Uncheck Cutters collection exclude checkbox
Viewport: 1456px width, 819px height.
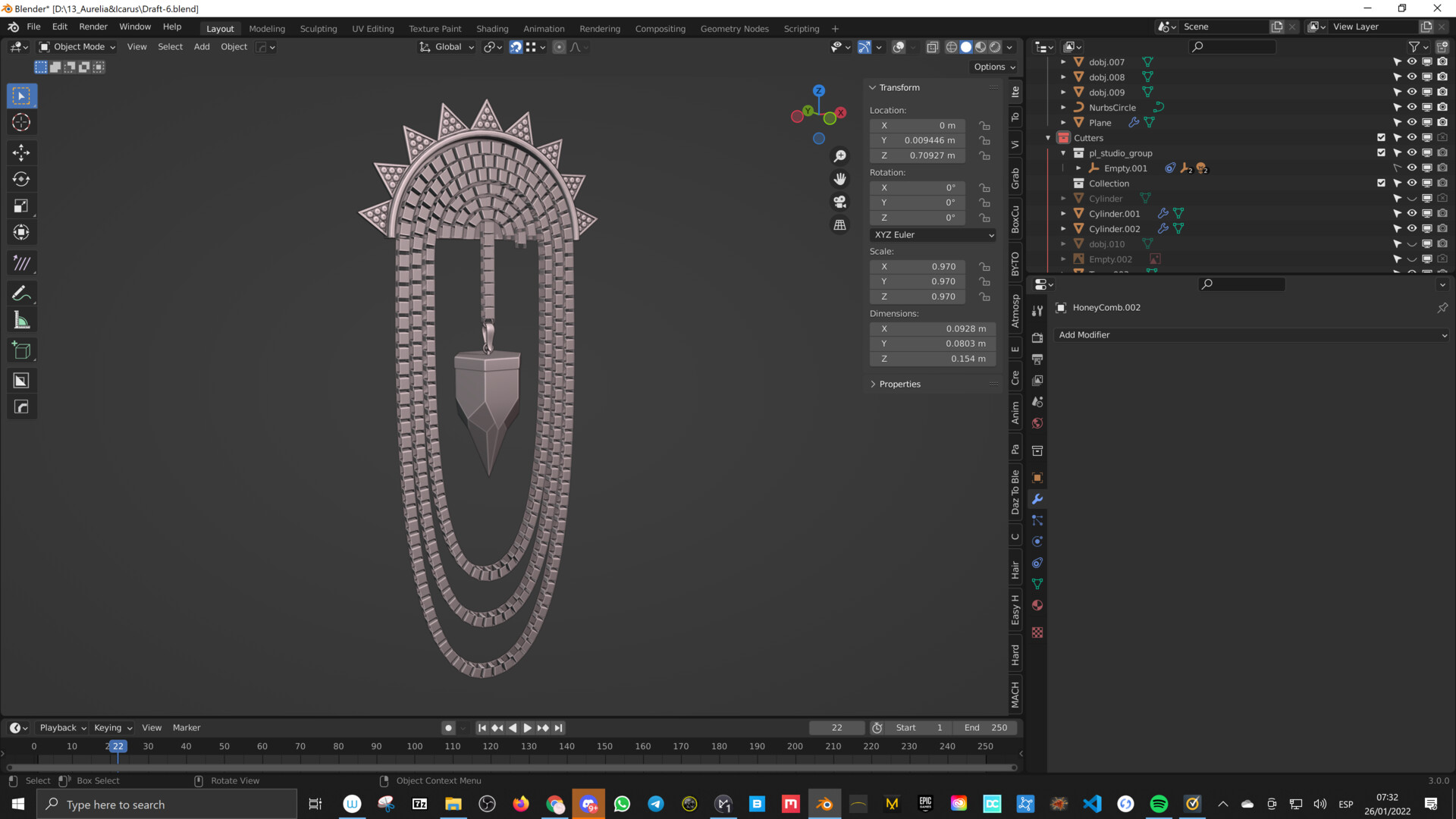click(1381, 138)
